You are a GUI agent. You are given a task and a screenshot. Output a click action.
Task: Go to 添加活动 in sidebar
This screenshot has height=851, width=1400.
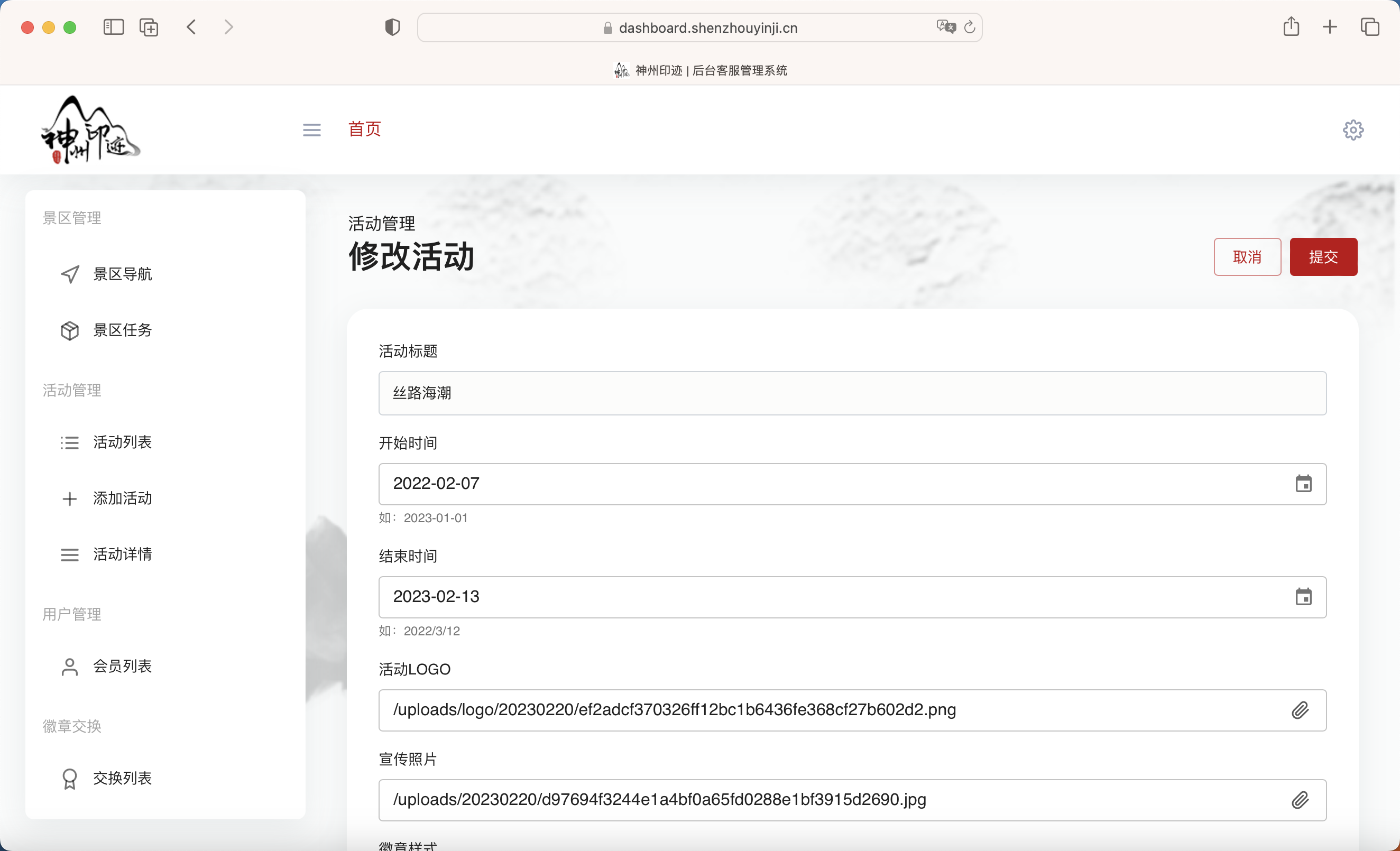tap(122, 498)
